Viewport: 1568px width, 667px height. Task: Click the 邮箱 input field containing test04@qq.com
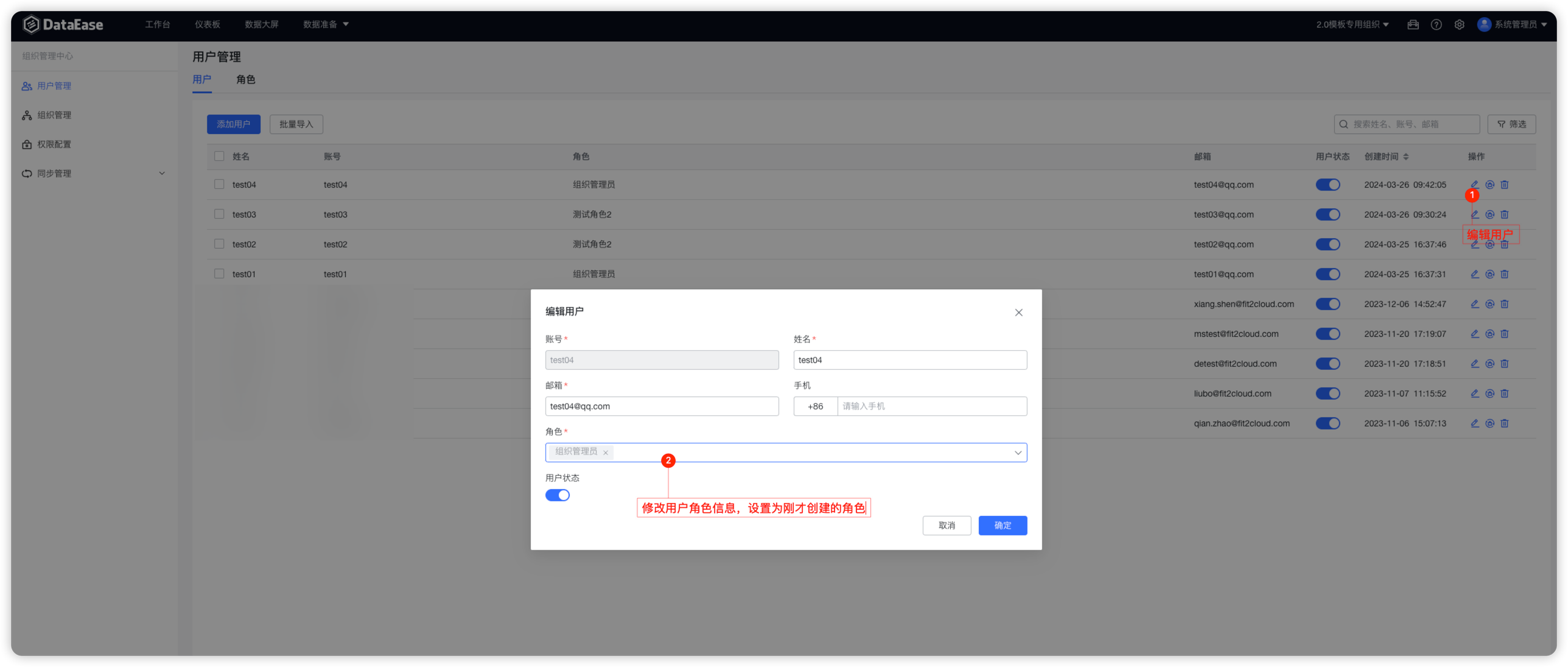(x=662, y=406)
